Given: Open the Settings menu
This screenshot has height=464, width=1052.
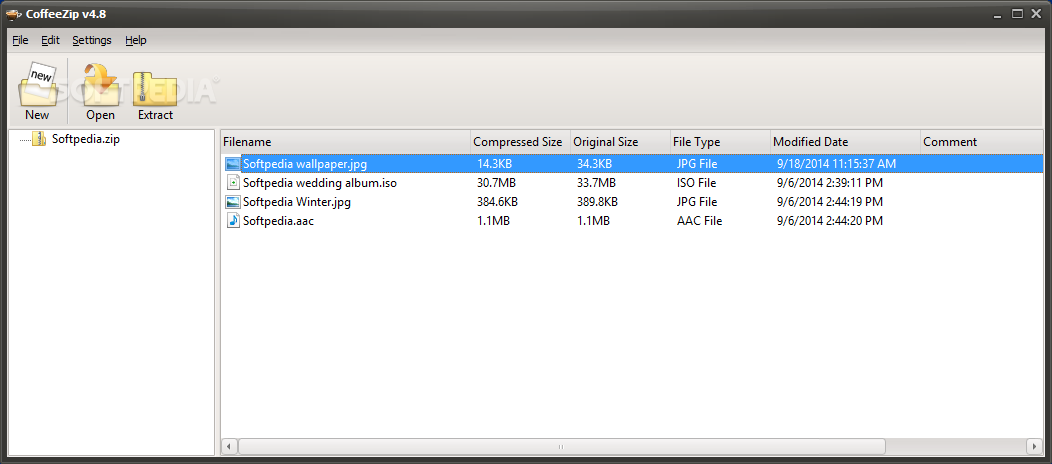Looking at the screenshot, I should tap(92, 40).
